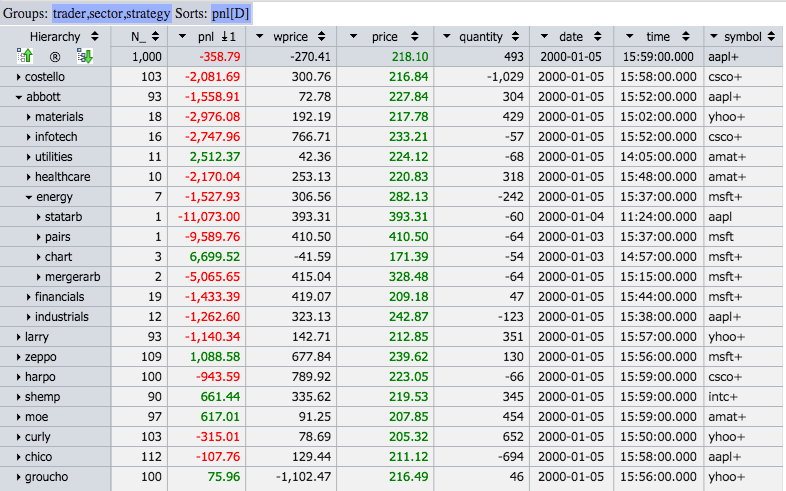
Task: Expand the industrials sector row
Action: (x=29, y=317)
